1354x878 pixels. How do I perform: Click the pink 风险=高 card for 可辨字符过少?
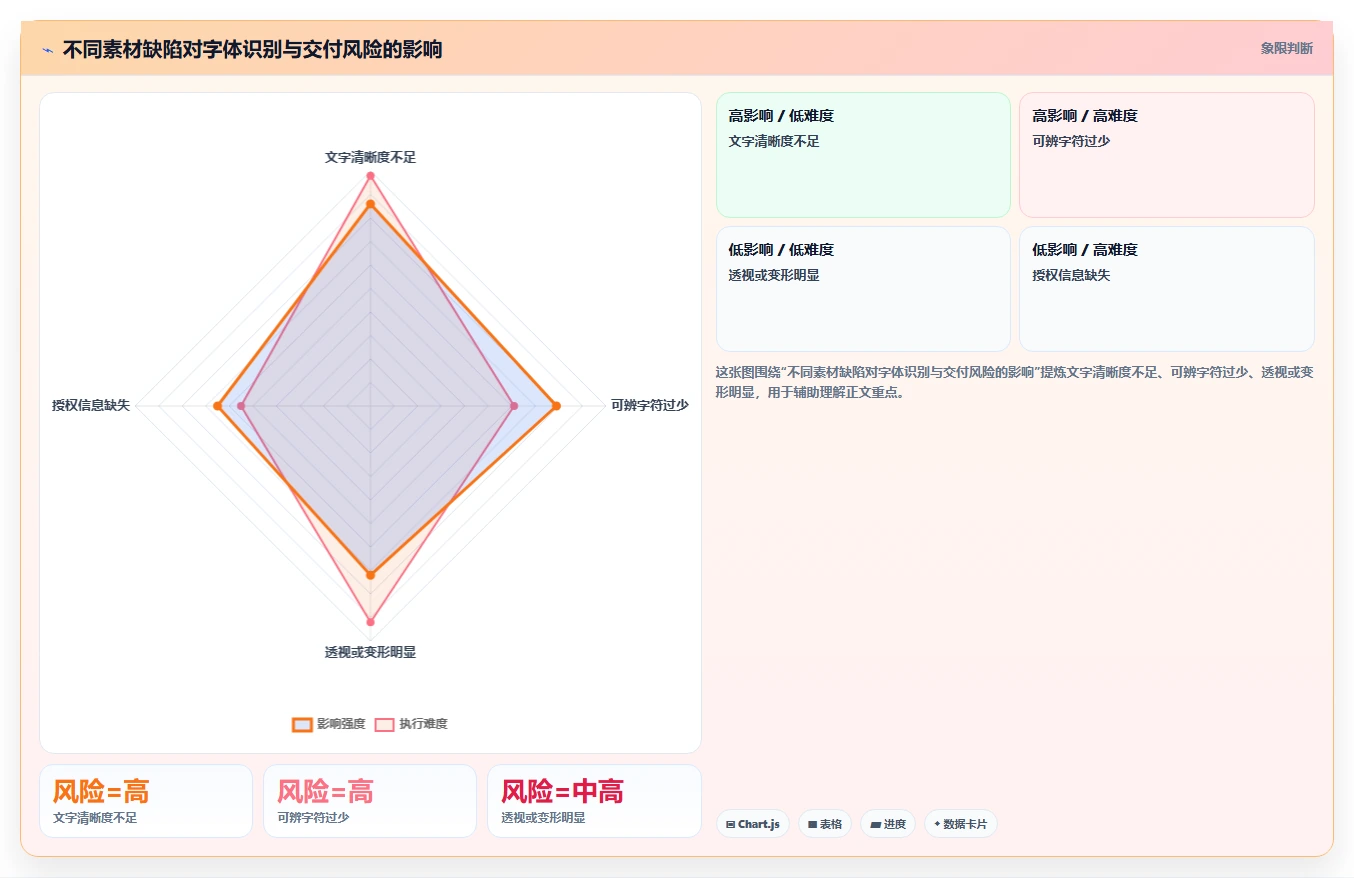[370, 801]
